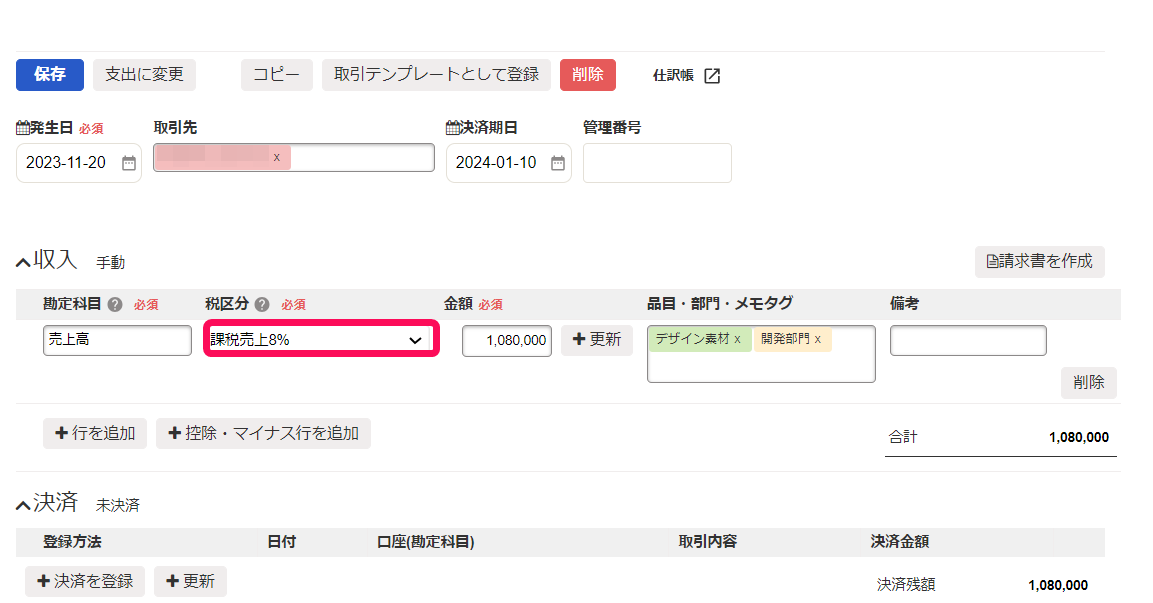This screenshot has height=603, width=1153.
Task: Click the 支出に変更 button
Action: [144, 74]
